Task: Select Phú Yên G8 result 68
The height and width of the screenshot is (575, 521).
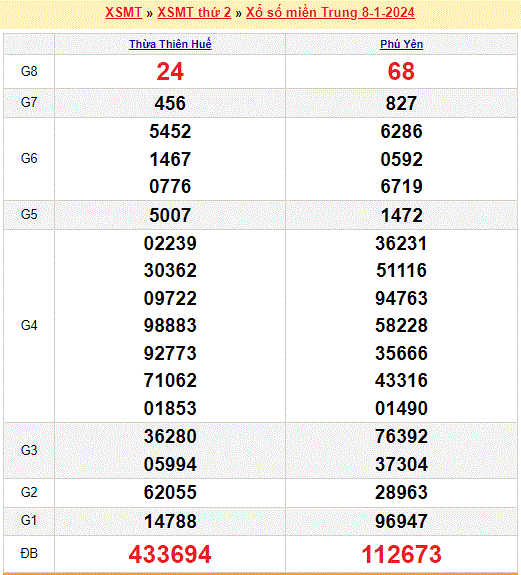Action: [x=401, y=72]
